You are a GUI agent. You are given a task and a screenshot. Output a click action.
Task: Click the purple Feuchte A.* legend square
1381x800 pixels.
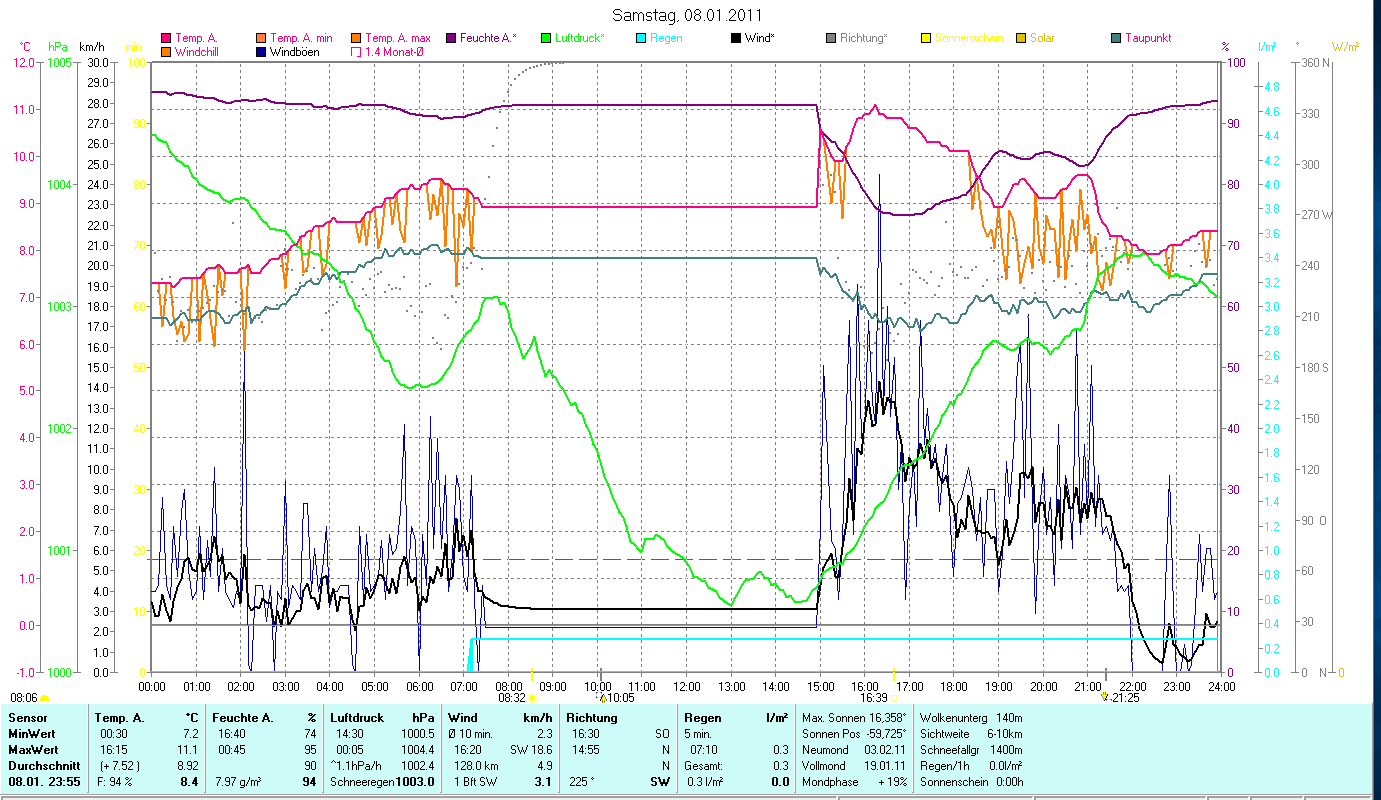coord(451,38)
